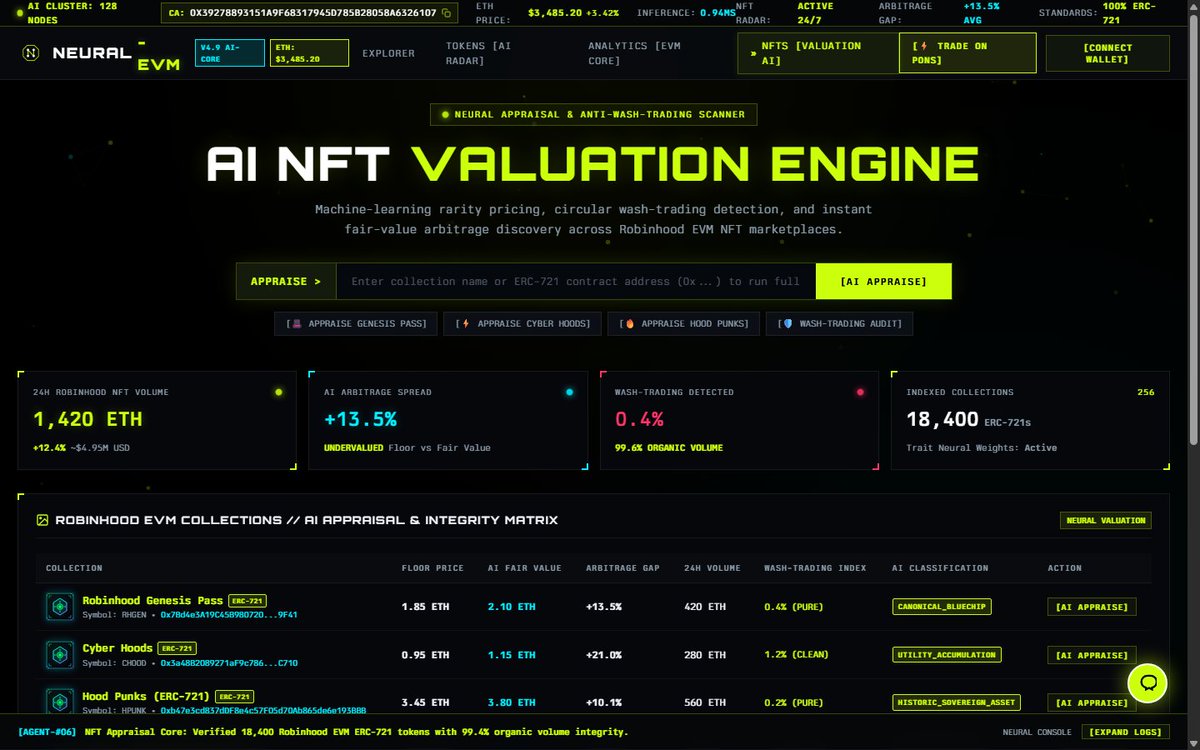This screenshot has width=1200, height=750.
Task: Click the AI Fair Value column header
Action: point(524,568)
